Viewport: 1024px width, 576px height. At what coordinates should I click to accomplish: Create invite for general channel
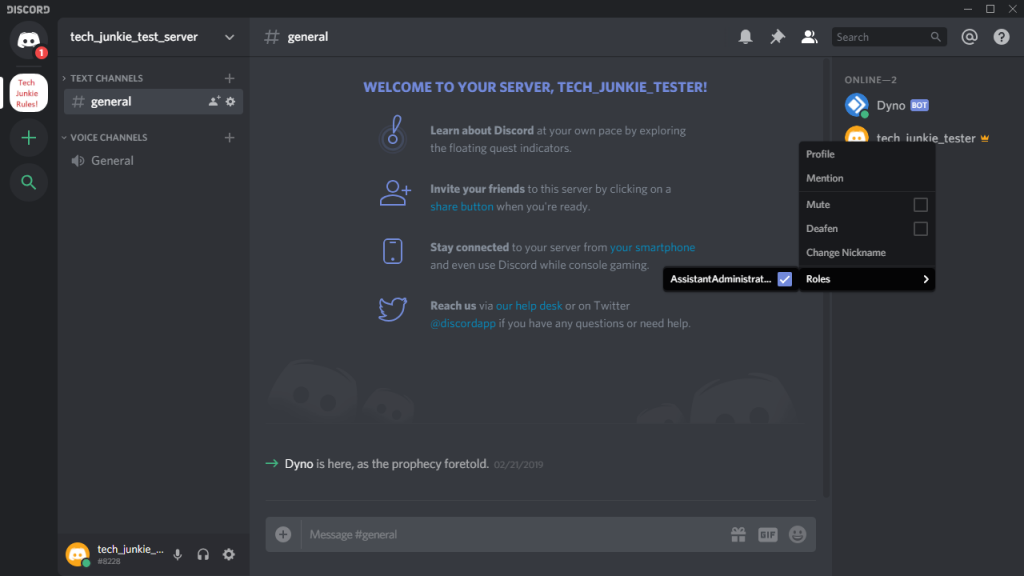pyautogui.click(x=214, y=102)
